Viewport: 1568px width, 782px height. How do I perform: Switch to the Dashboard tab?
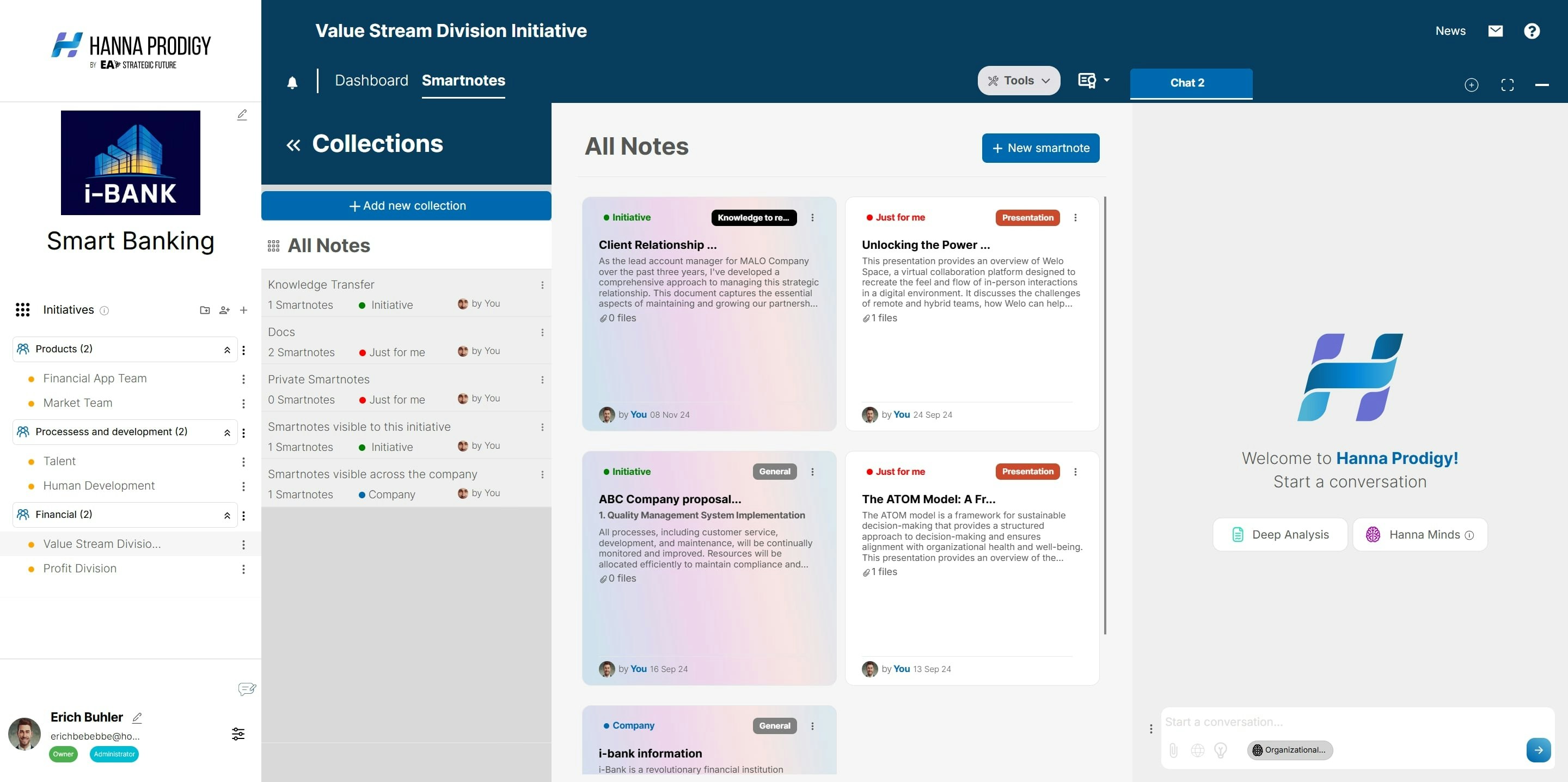tap(371, 81)
